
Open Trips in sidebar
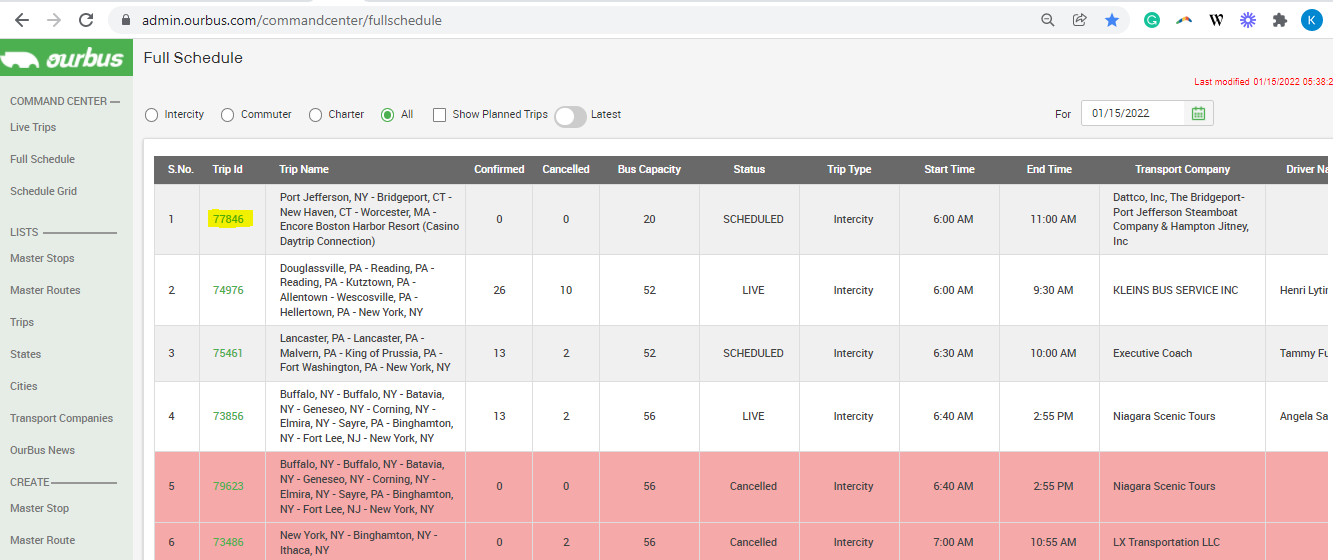coord(22,322)
